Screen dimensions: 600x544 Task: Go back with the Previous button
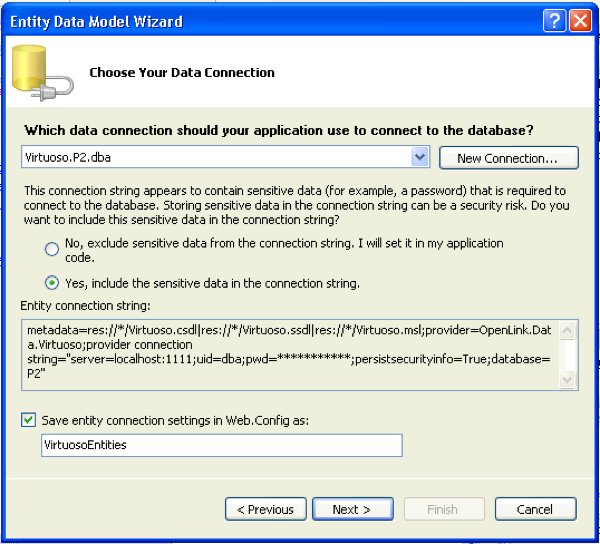click(265, 509)
